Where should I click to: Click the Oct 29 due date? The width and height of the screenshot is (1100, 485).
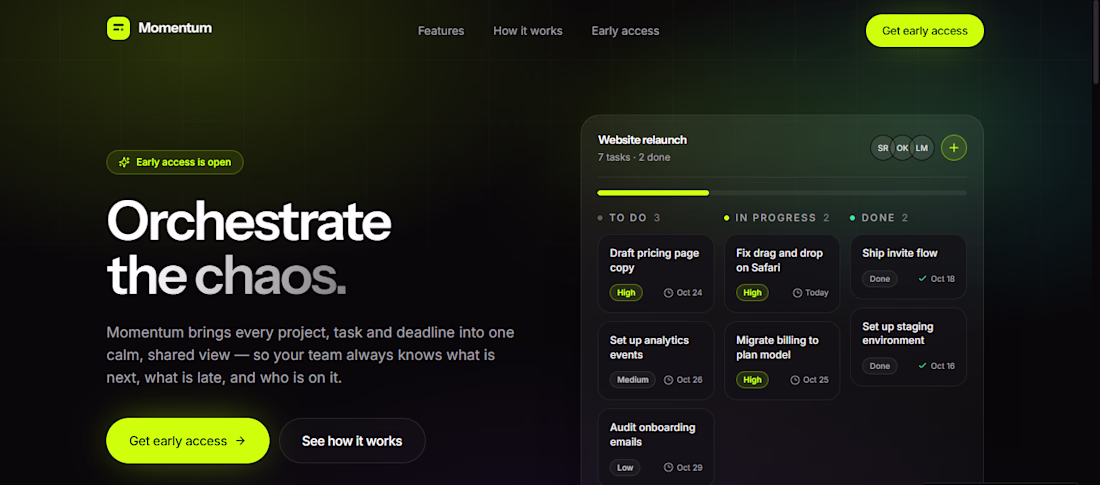tap(689, 467)
